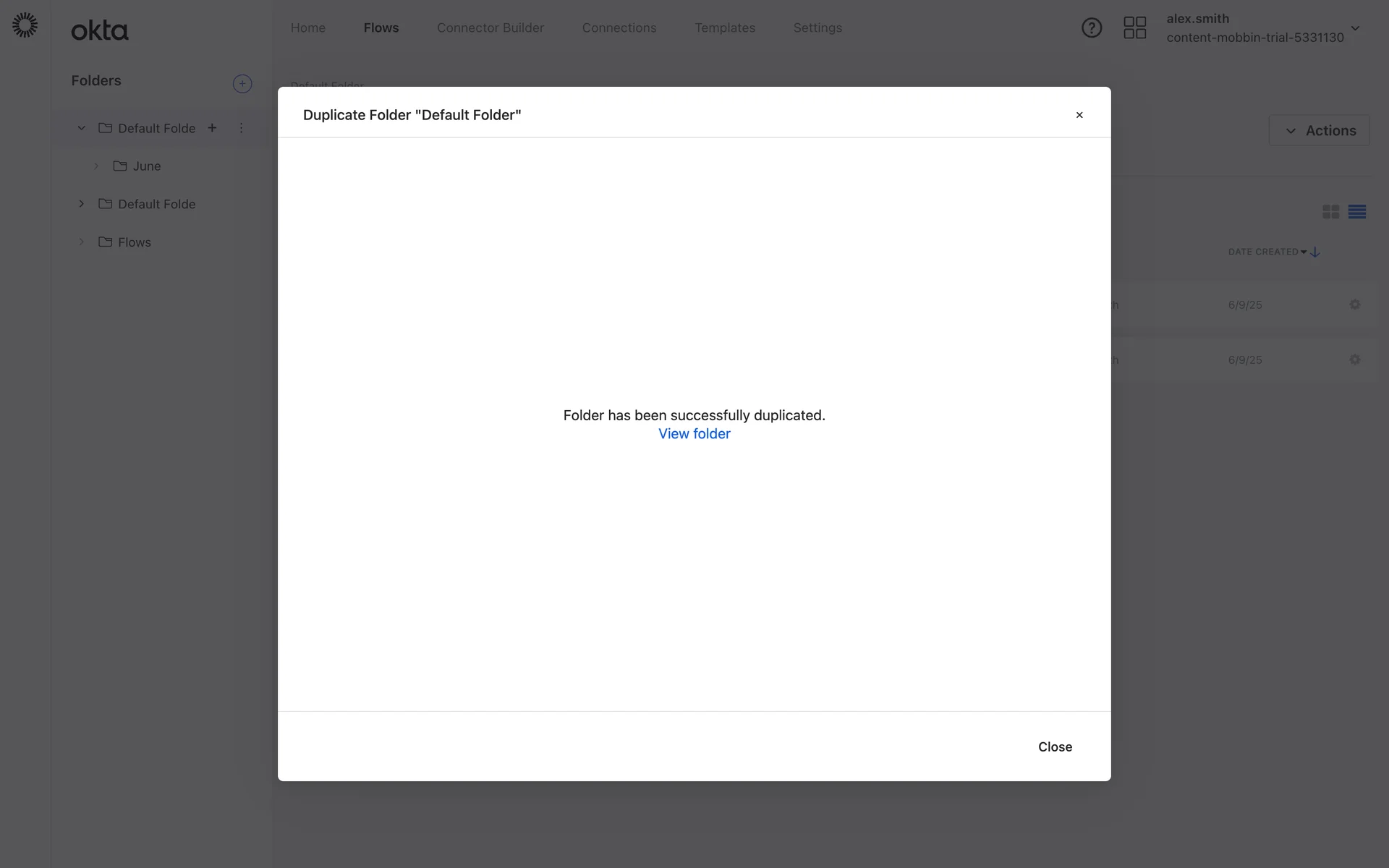Open three-dot menu on first Default Folder
Screen dimensions: 1389x868
coord(241,128)
